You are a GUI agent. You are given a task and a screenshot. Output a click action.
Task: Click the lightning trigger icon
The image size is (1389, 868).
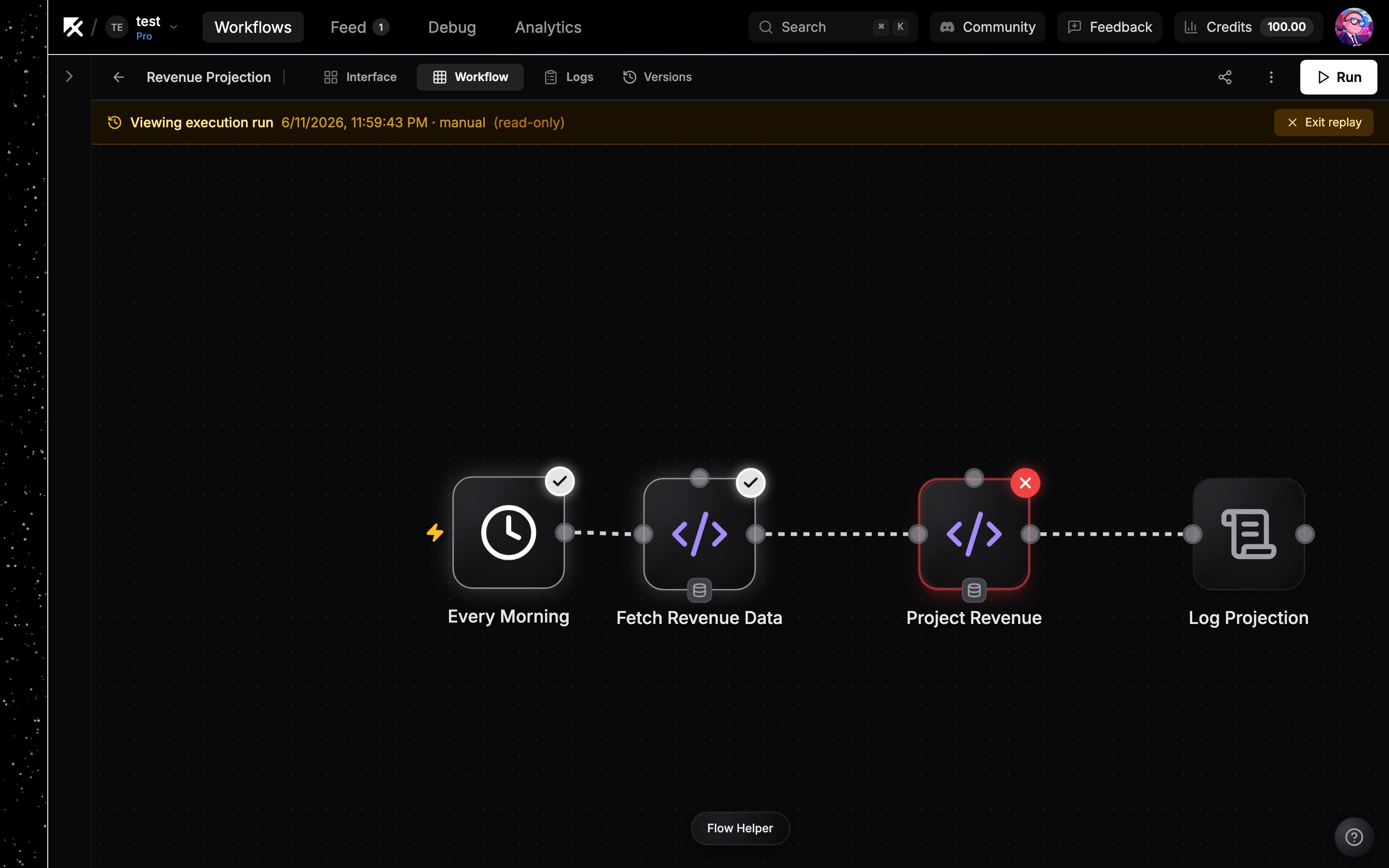coord(435,533)
